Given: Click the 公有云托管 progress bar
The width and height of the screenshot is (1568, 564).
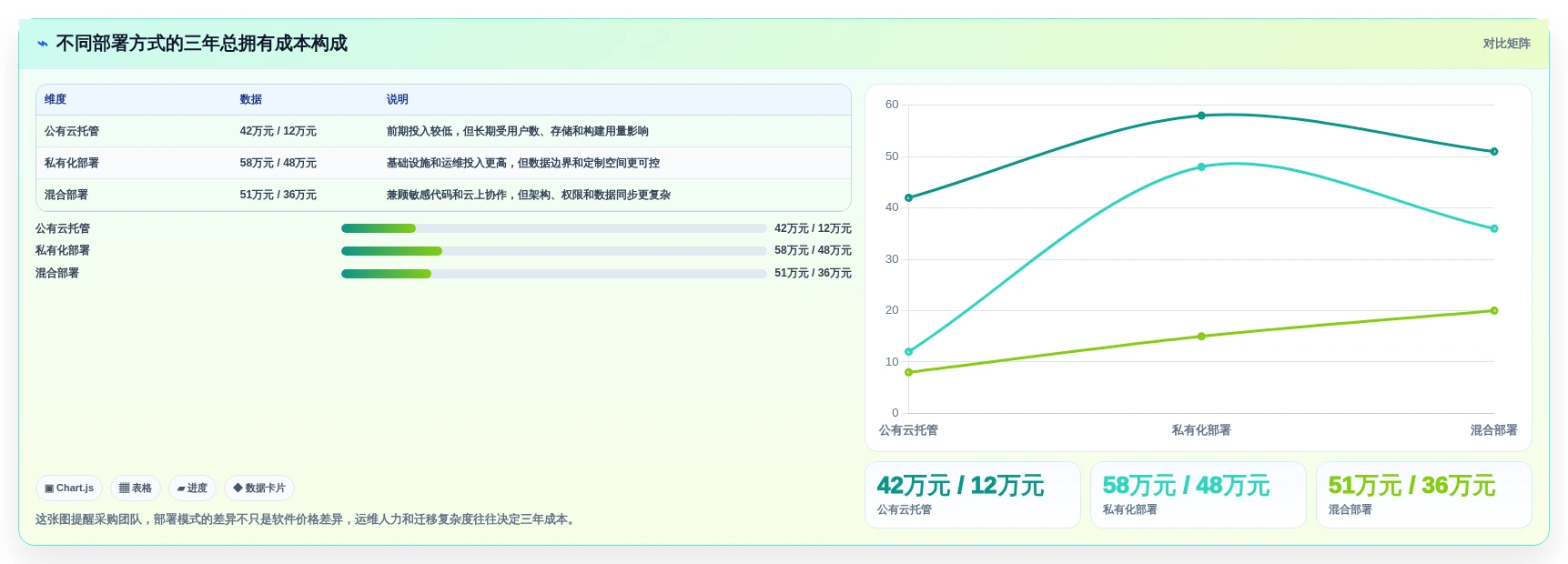Looking at the screenshot, I should click(x=554, y=228).
